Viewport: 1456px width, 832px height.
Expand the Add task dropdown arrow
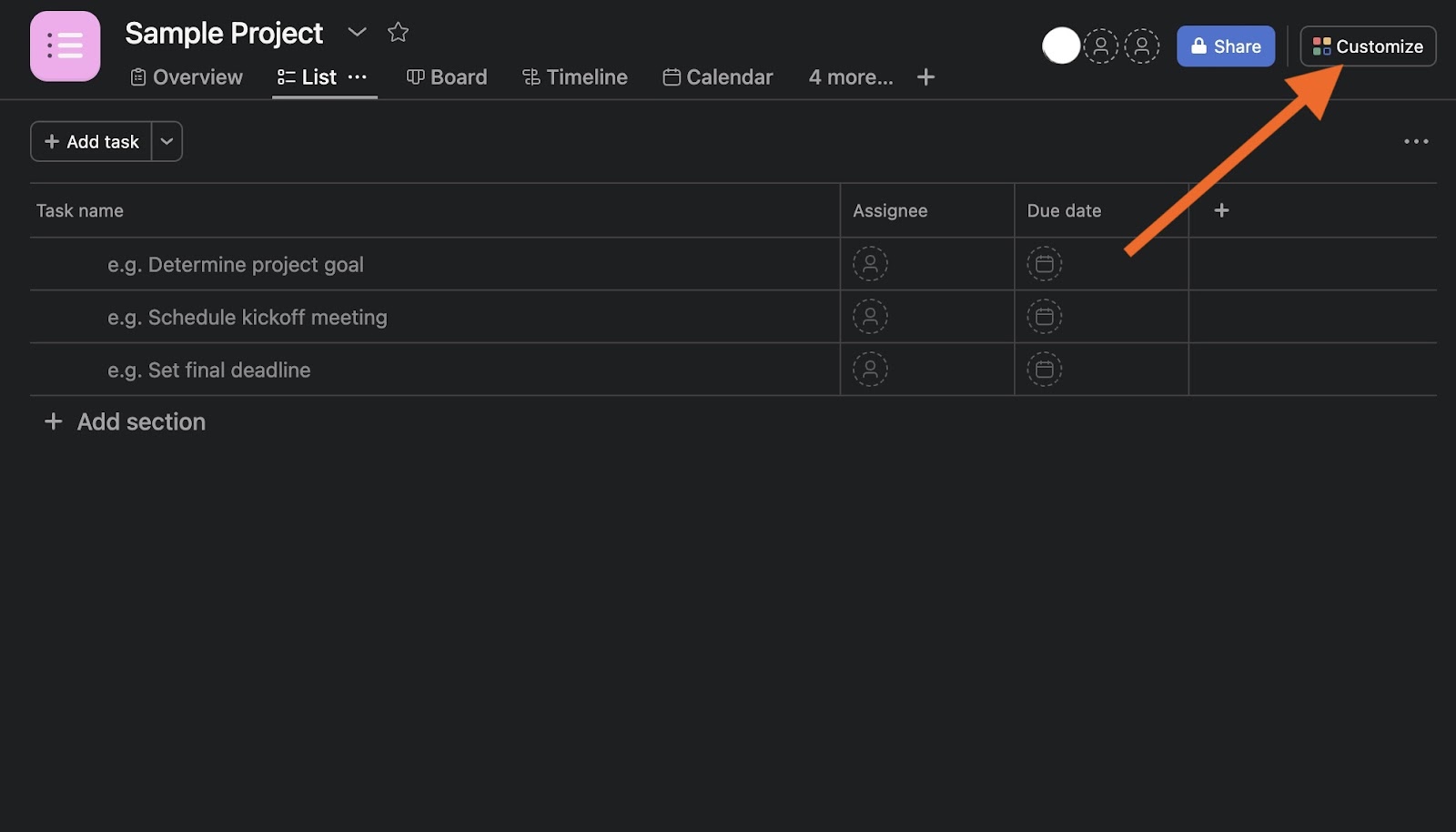167,142
